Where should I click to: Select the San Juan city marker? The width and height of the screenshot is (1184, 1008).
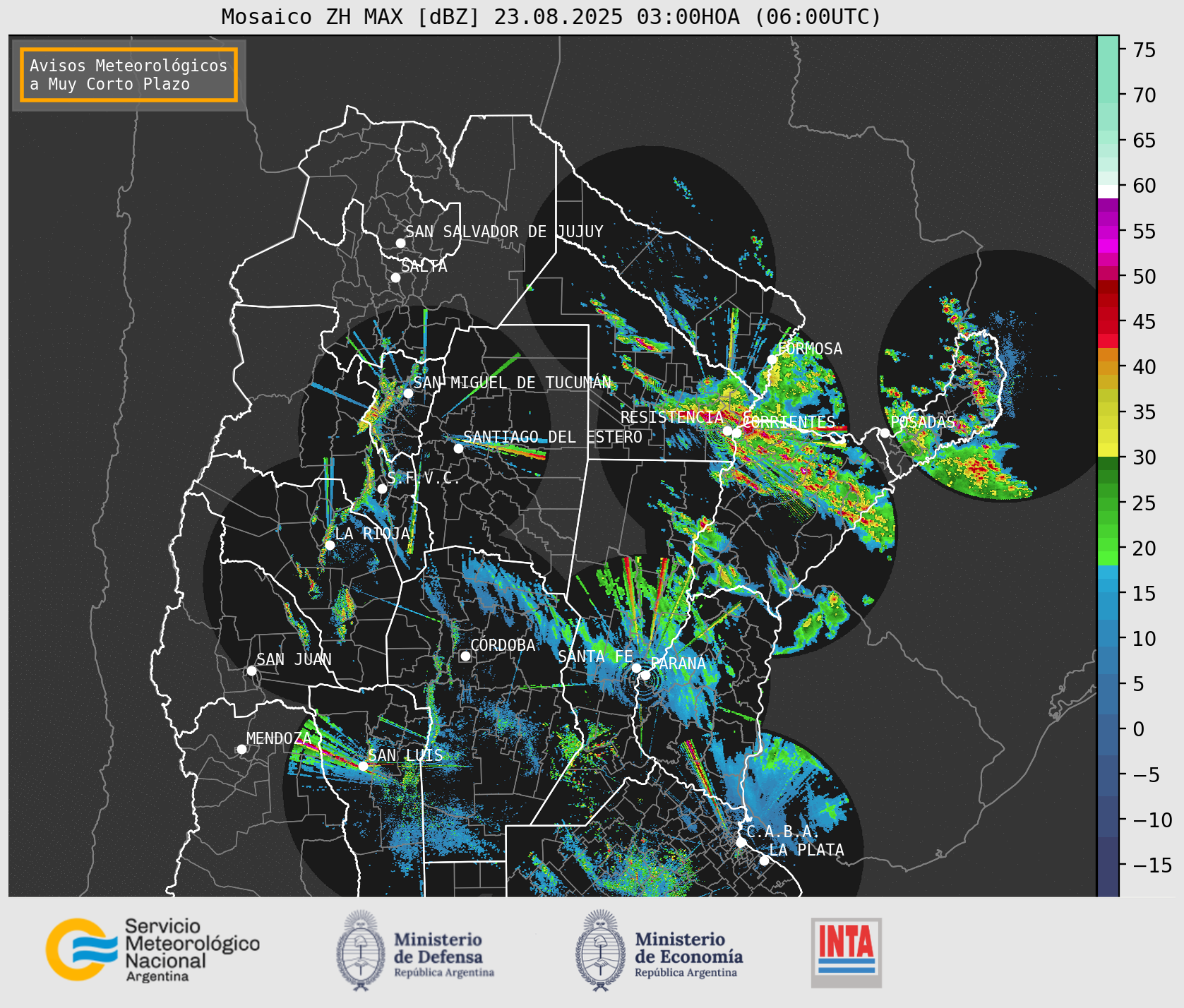(251, 671)
